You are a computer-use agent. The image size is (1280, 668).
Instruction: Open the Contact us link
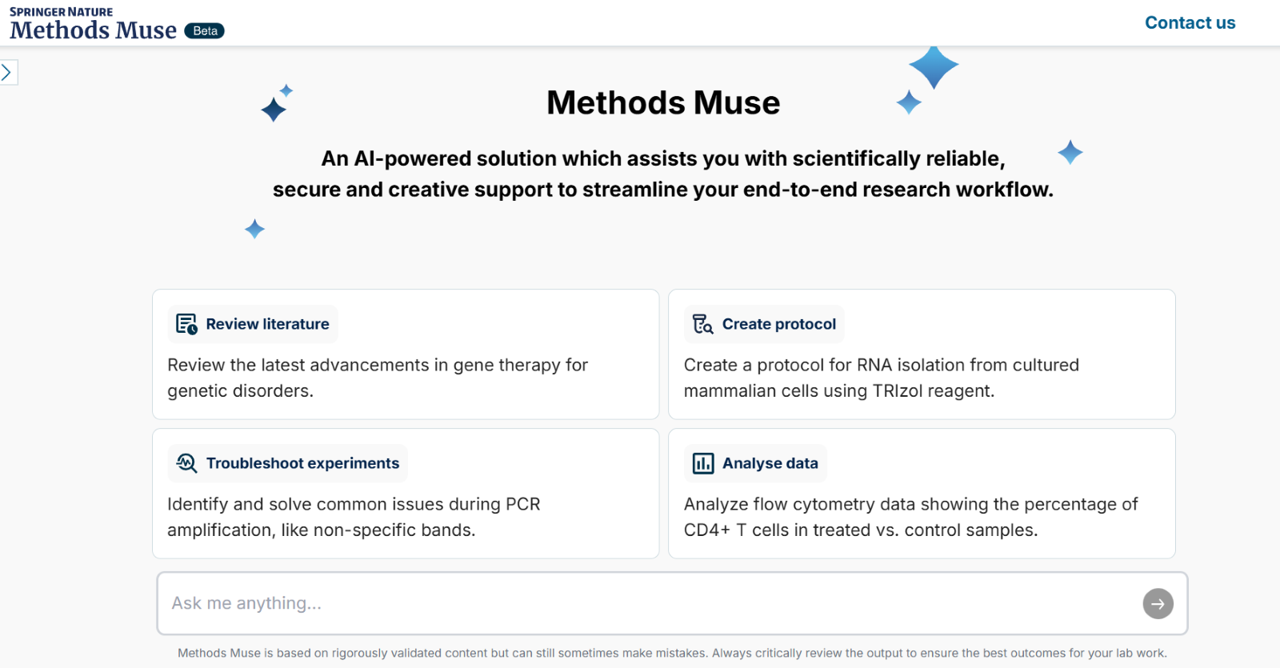[x=1190, y=22]
